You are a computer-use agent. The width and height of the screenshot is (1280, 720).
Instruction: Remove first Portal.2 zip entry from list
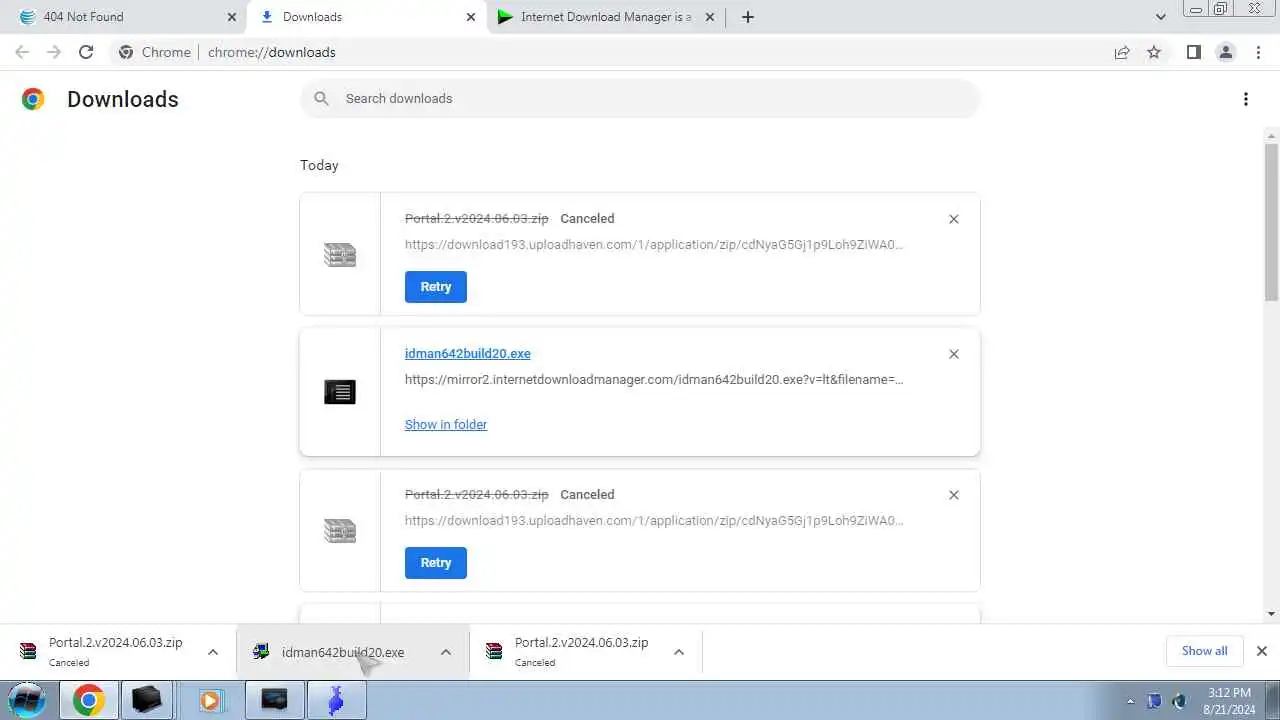(x=954, y=219)
